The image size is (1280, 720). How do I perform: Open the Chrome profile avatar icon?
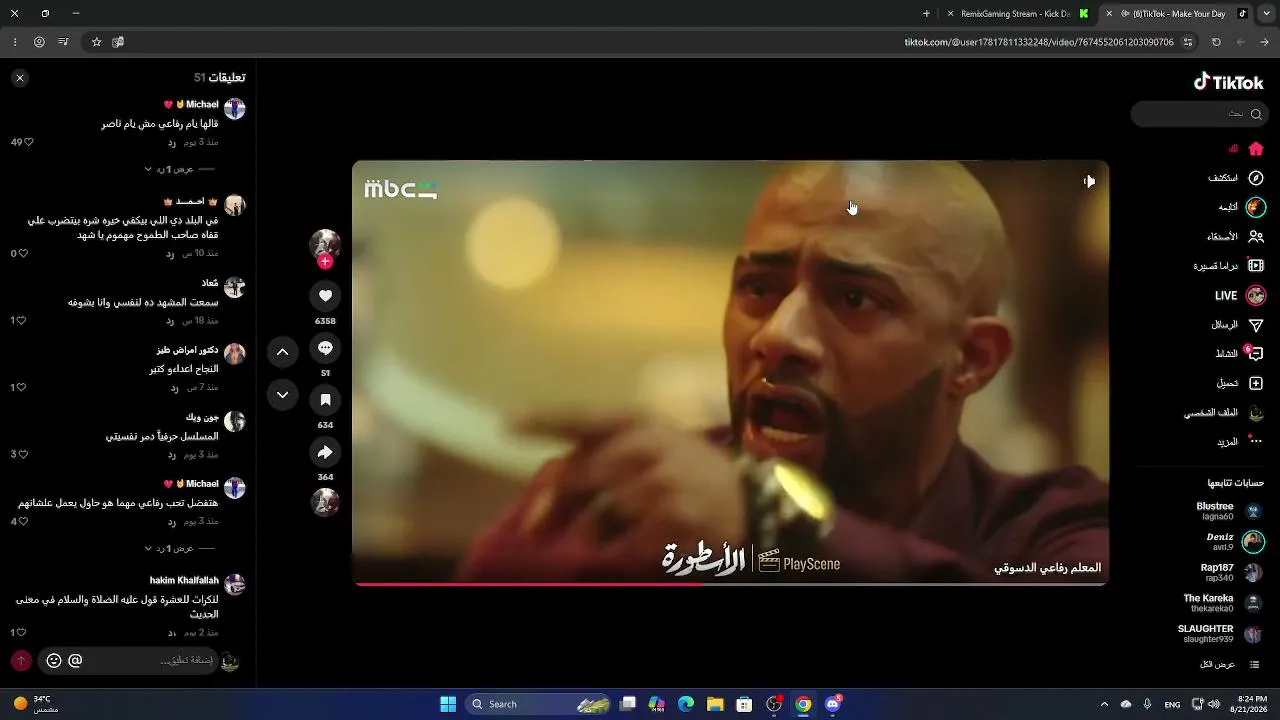click(x=39, y=42)
